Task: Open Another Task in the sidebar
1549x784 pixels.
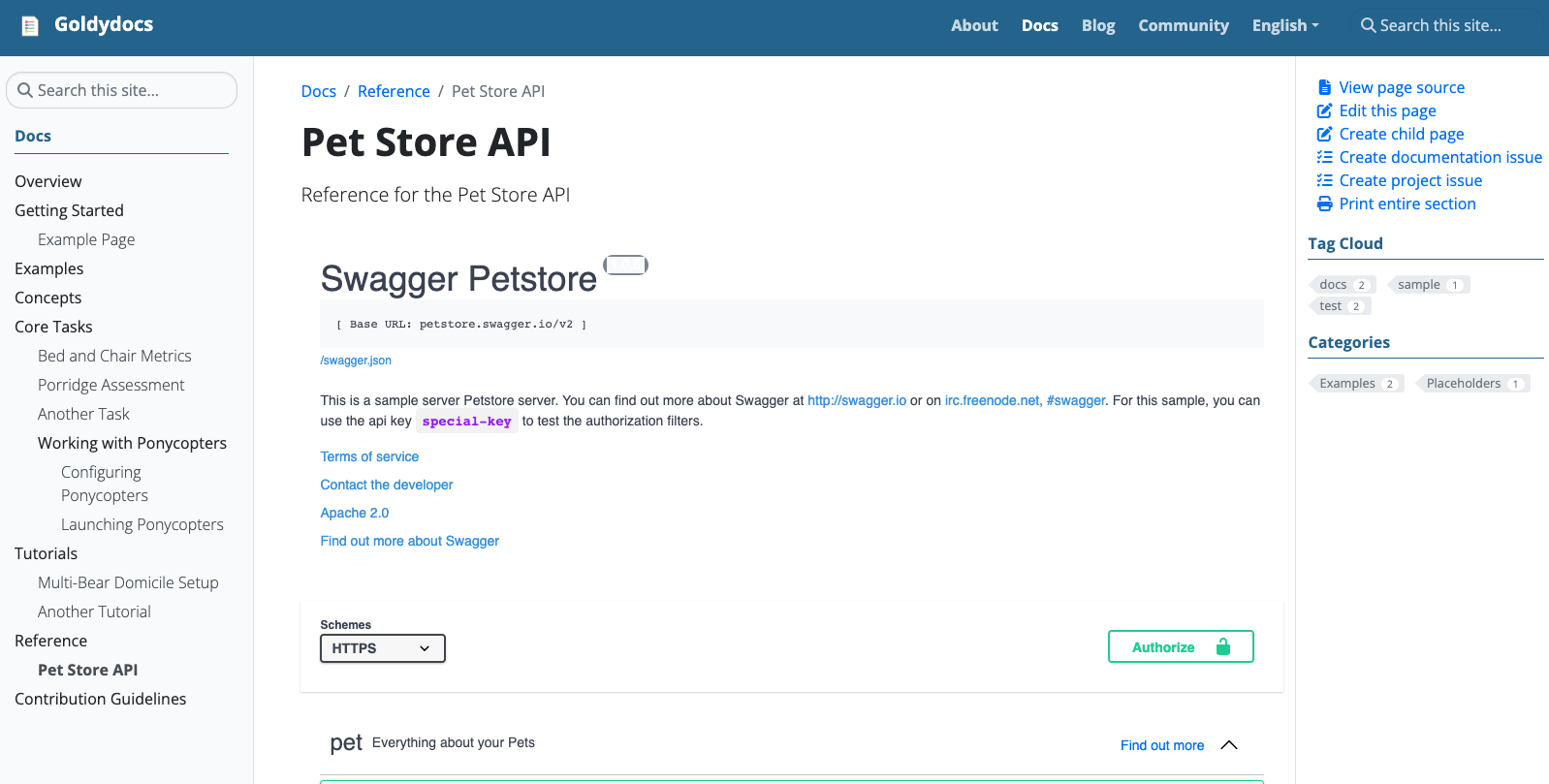Action: (83, 414)
